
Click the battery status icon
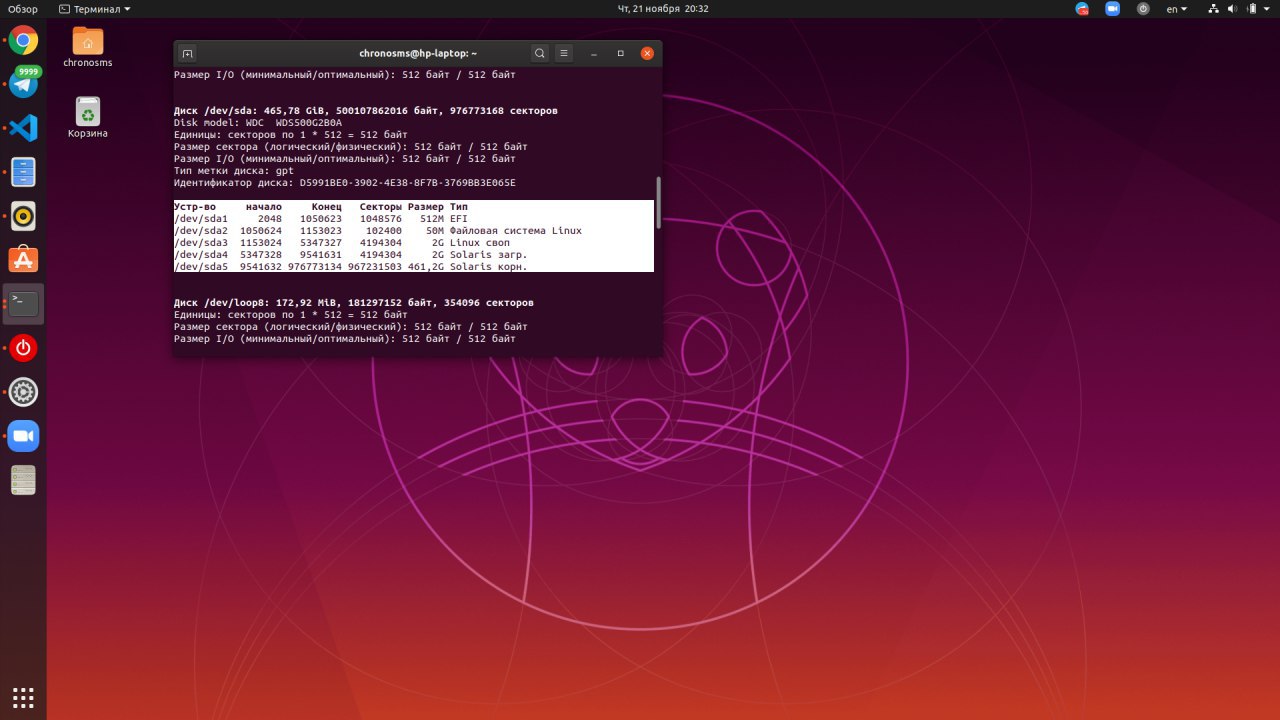1254,8
